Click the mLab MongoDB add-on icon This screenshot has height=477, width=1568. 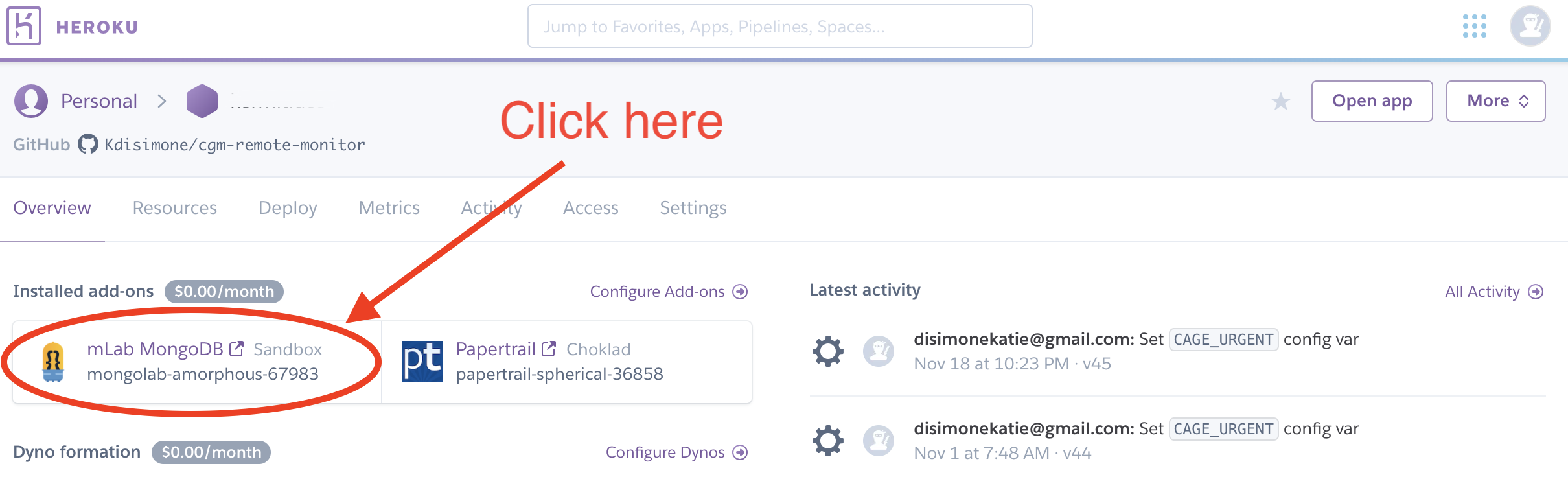[53, 362]
